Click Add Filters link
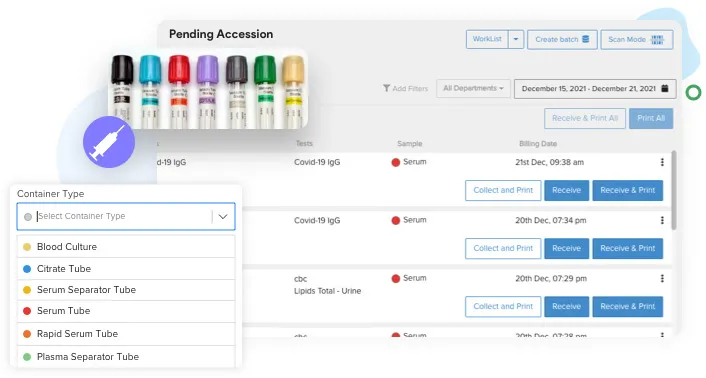The width and height of the screenshot is (706, 378). pos(406,88)
